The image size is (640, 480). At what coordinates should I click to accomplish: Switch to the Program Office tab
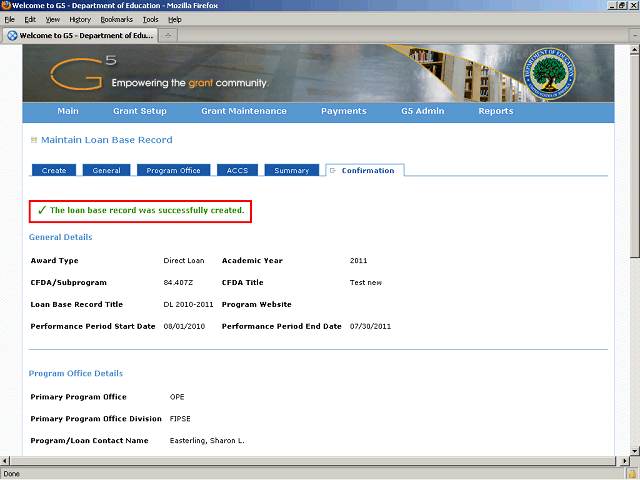tap(173, 170)
